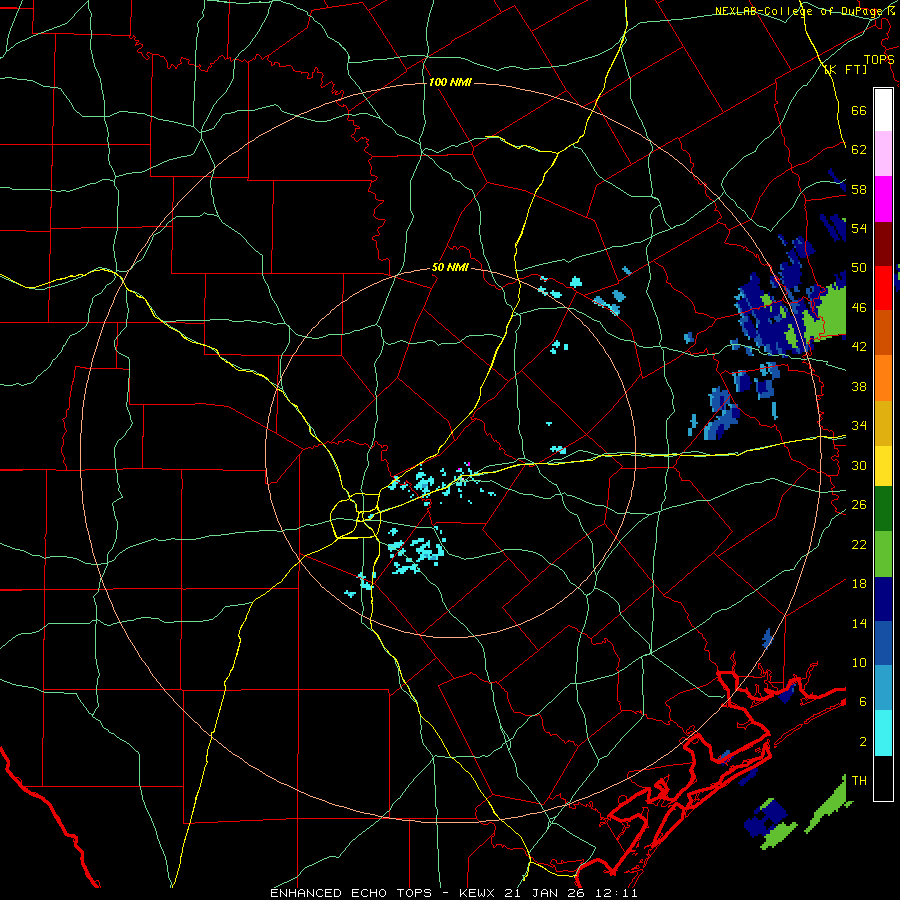
Task: Select the bright red legend swatch
Action: coord(883,288)
